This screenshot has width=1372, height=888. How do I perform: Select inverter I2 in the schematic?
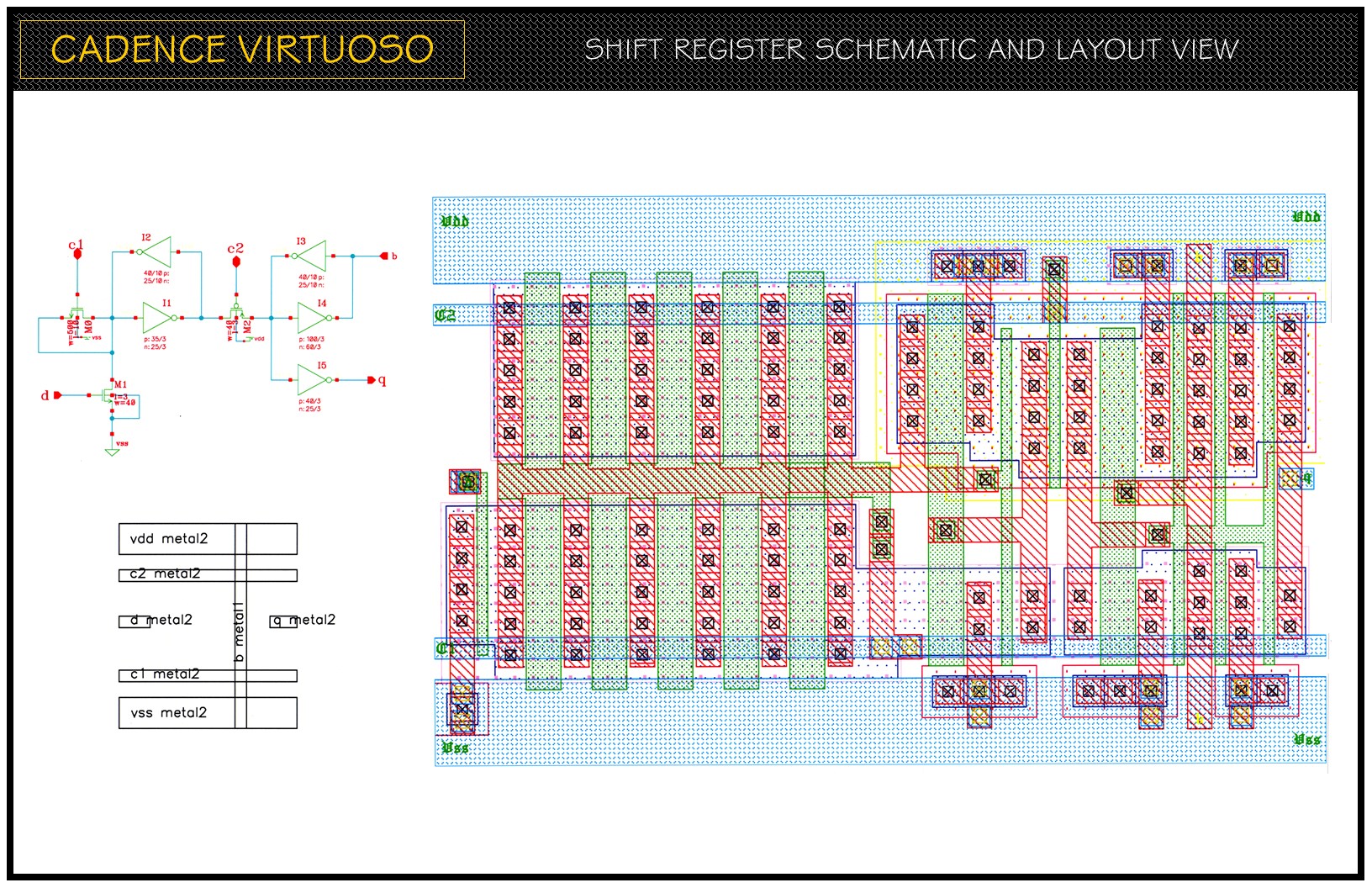tap(157, 251)
